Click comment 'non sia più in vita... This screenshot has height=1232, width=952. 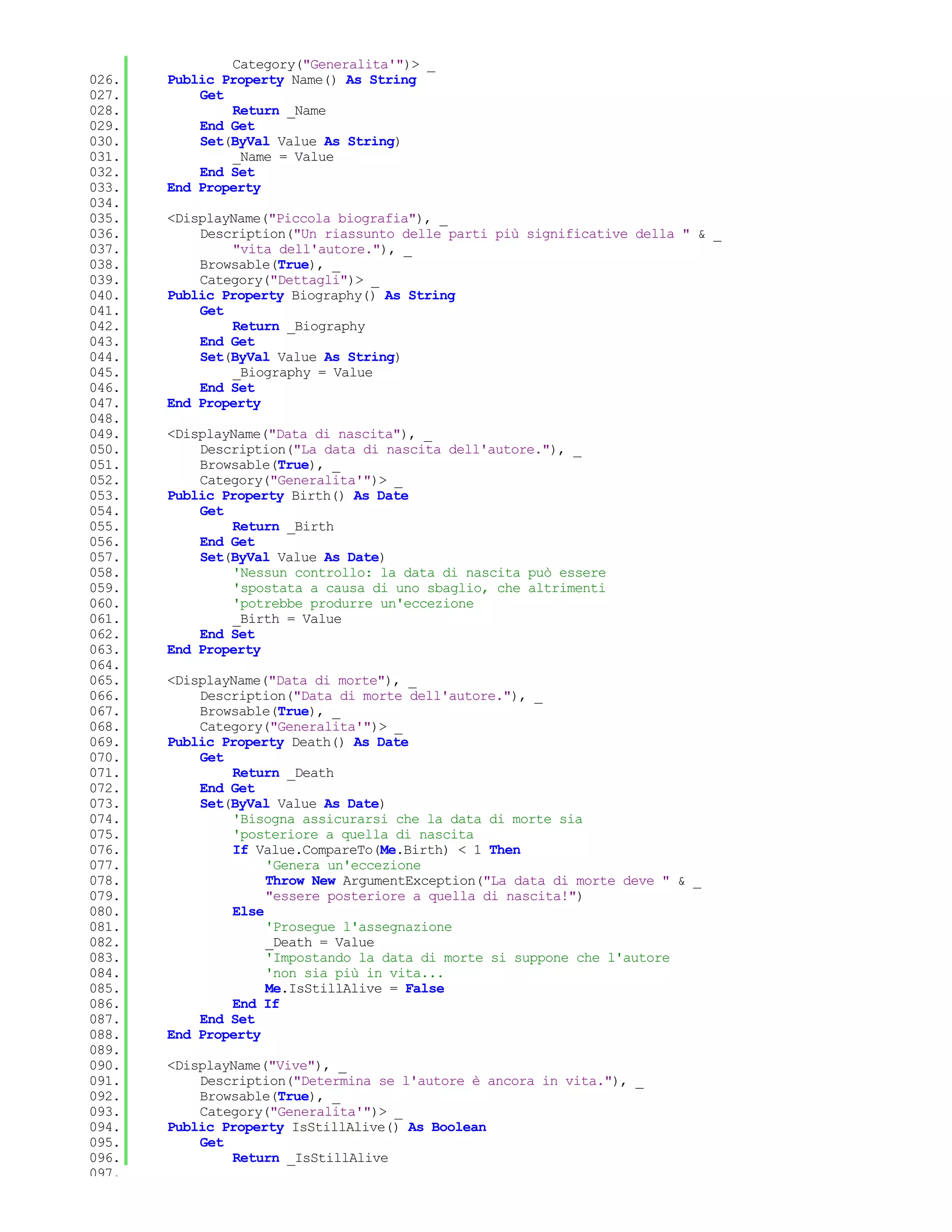[x=354, y=974]
